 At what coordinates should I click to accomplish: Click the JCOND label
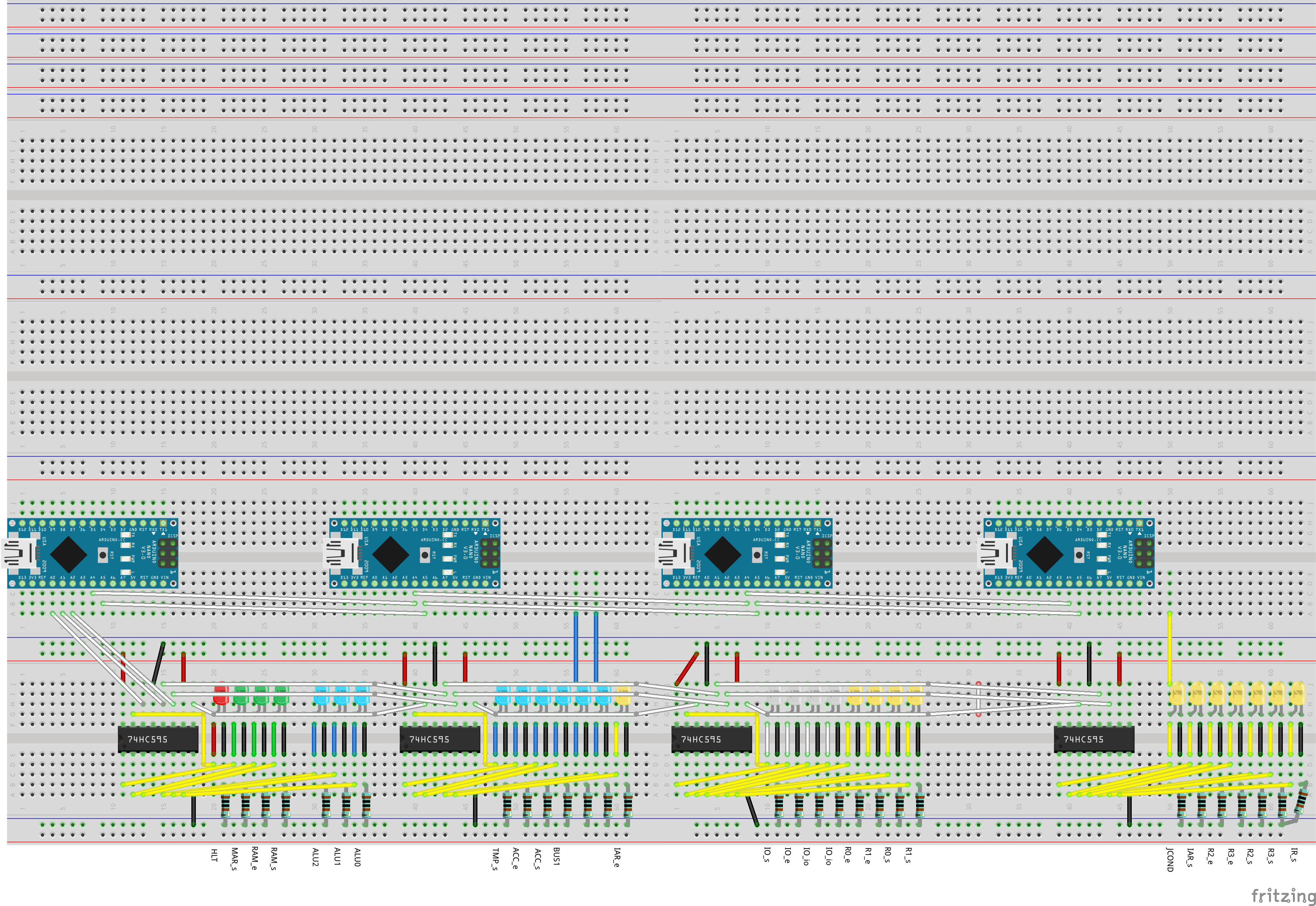point(1169,859)
